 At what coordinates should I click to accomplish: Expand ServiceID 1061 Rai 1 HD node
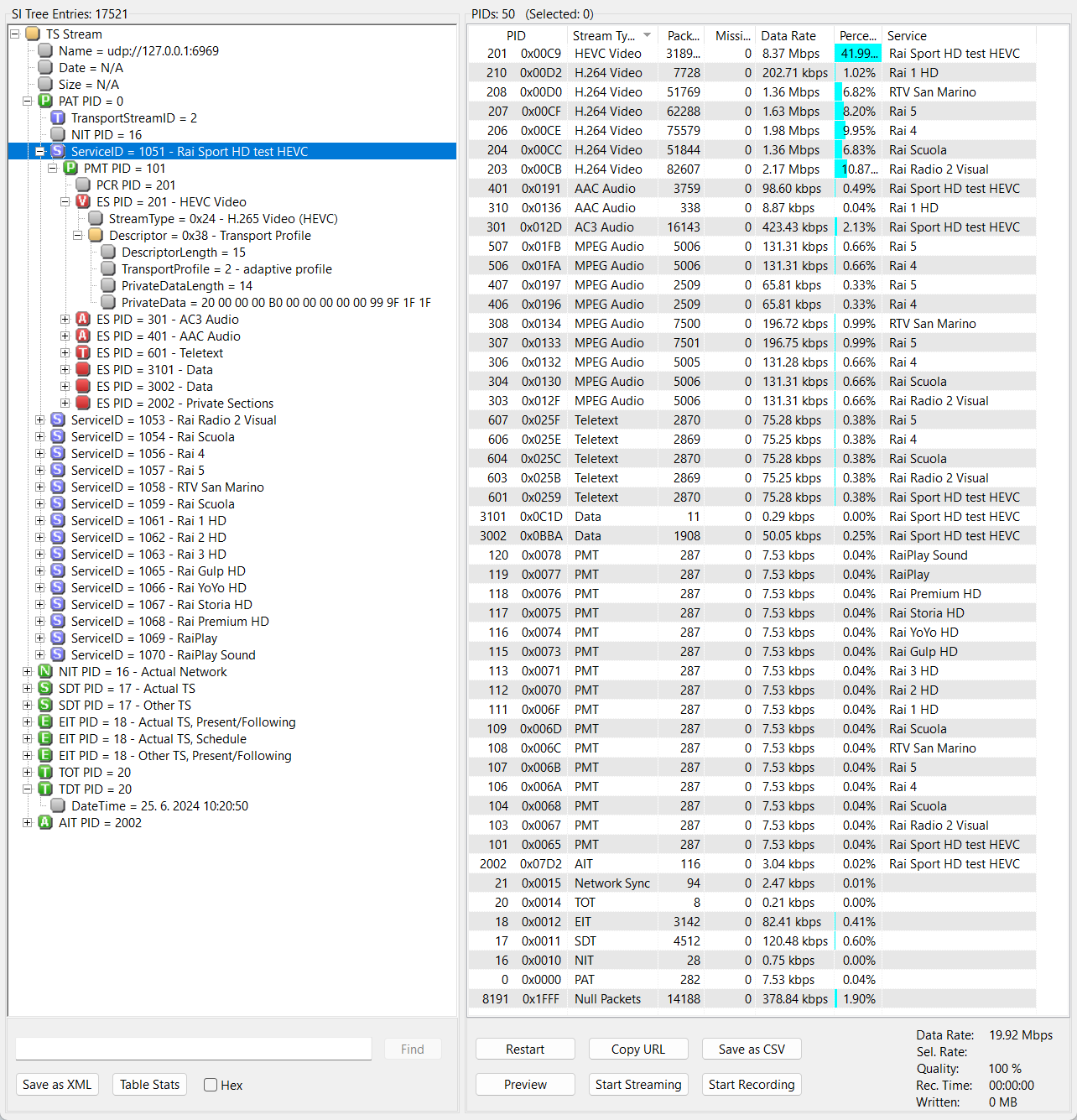pyautogui.click(x=39, y=521)
